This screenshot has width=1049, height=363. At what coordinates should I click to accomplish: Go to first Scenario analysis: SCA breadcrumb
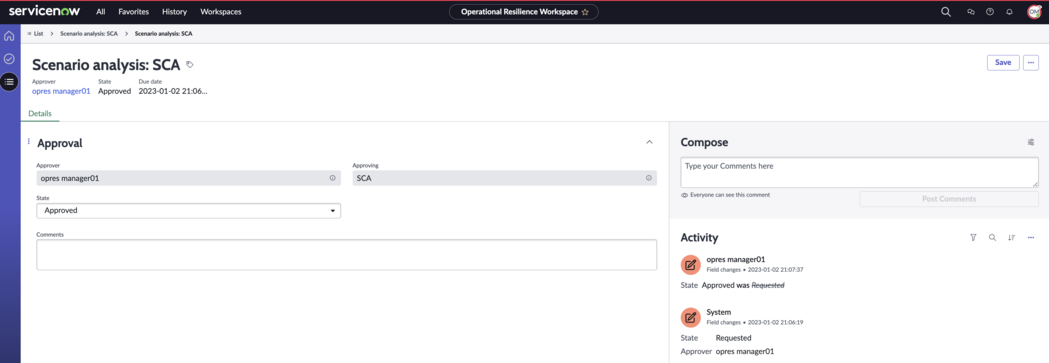pos(89,33)
